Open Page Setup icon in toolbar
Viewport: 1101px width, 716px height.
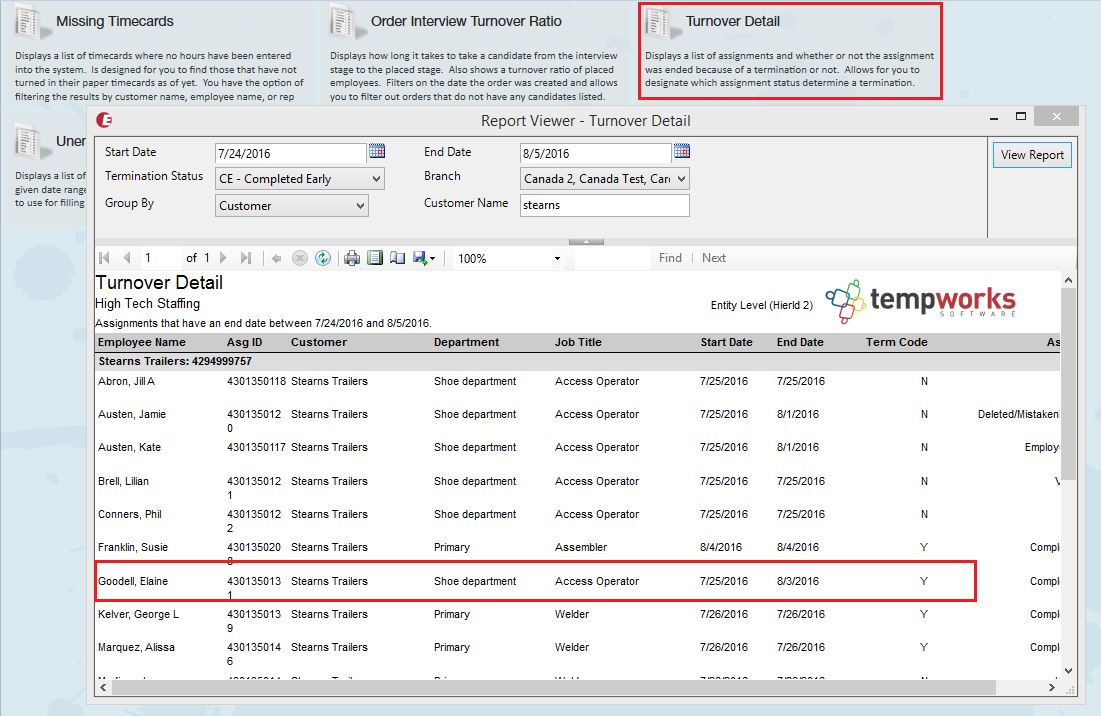coord(397,258)
